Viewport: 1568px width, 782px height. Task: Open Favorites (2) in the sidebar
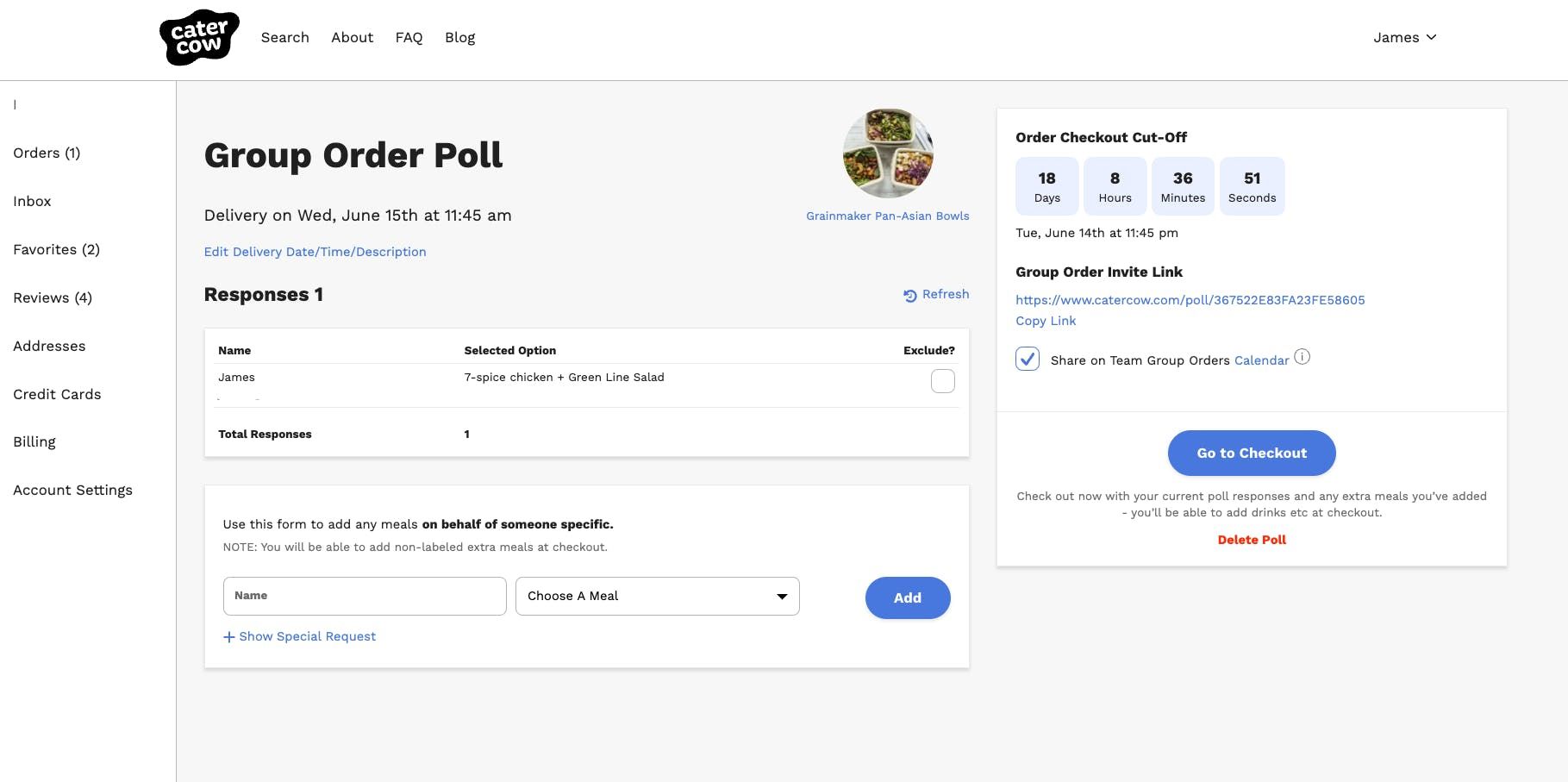[x=56, y=250]
